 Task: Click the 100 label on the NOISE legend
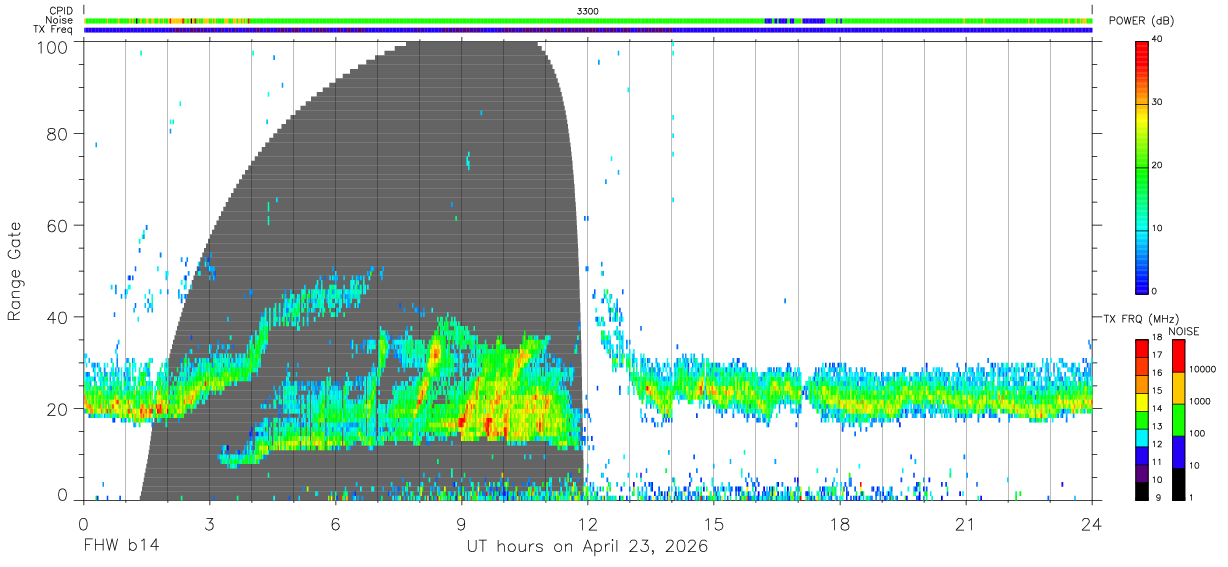click(1196, 433)
